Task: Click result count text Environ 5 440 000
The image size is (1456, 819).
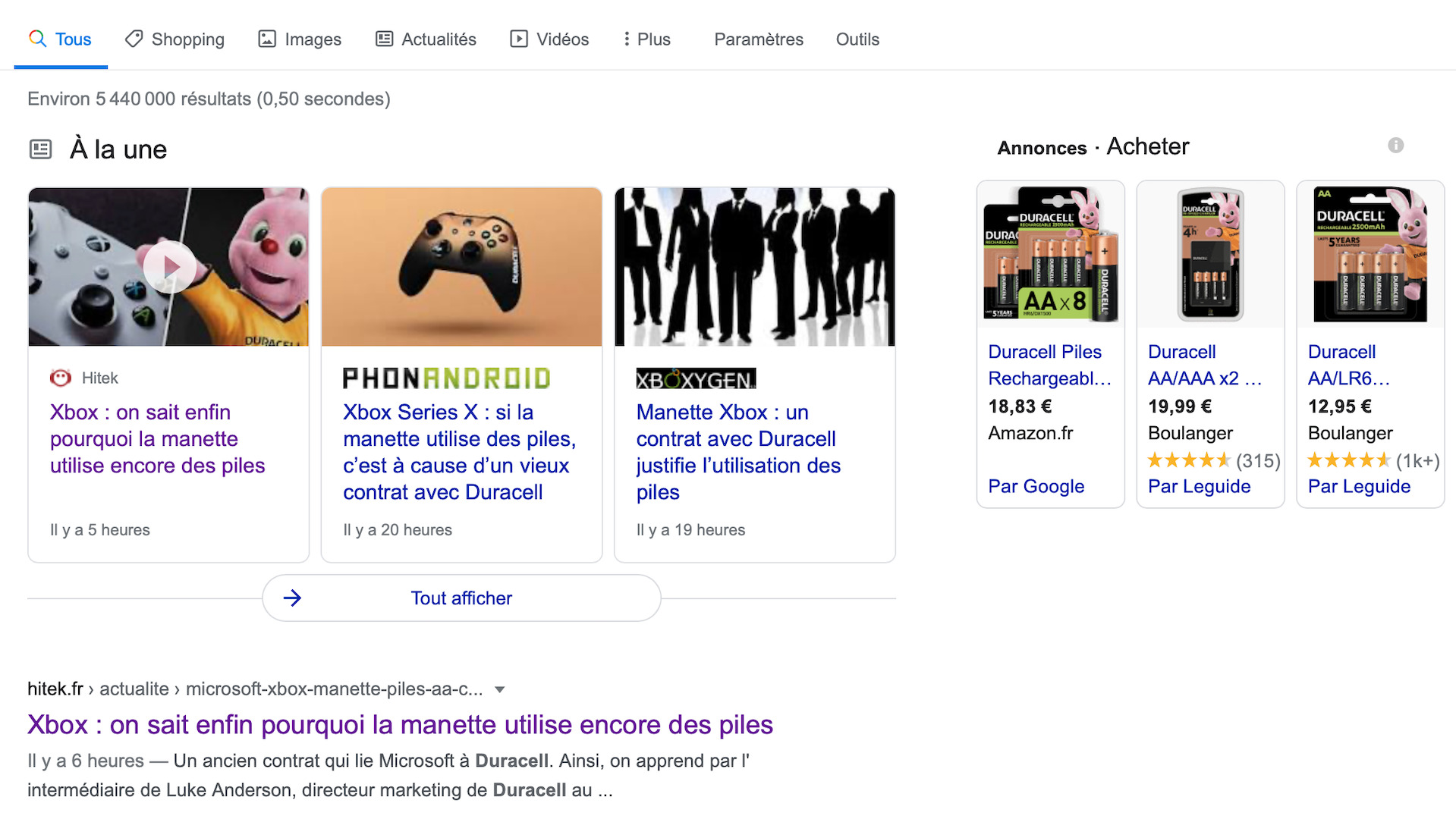Action: [209, 99]
